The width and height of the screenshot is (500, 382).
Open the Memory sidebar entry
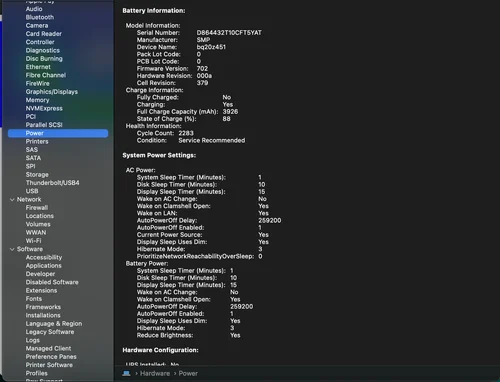tap(37, 100)
